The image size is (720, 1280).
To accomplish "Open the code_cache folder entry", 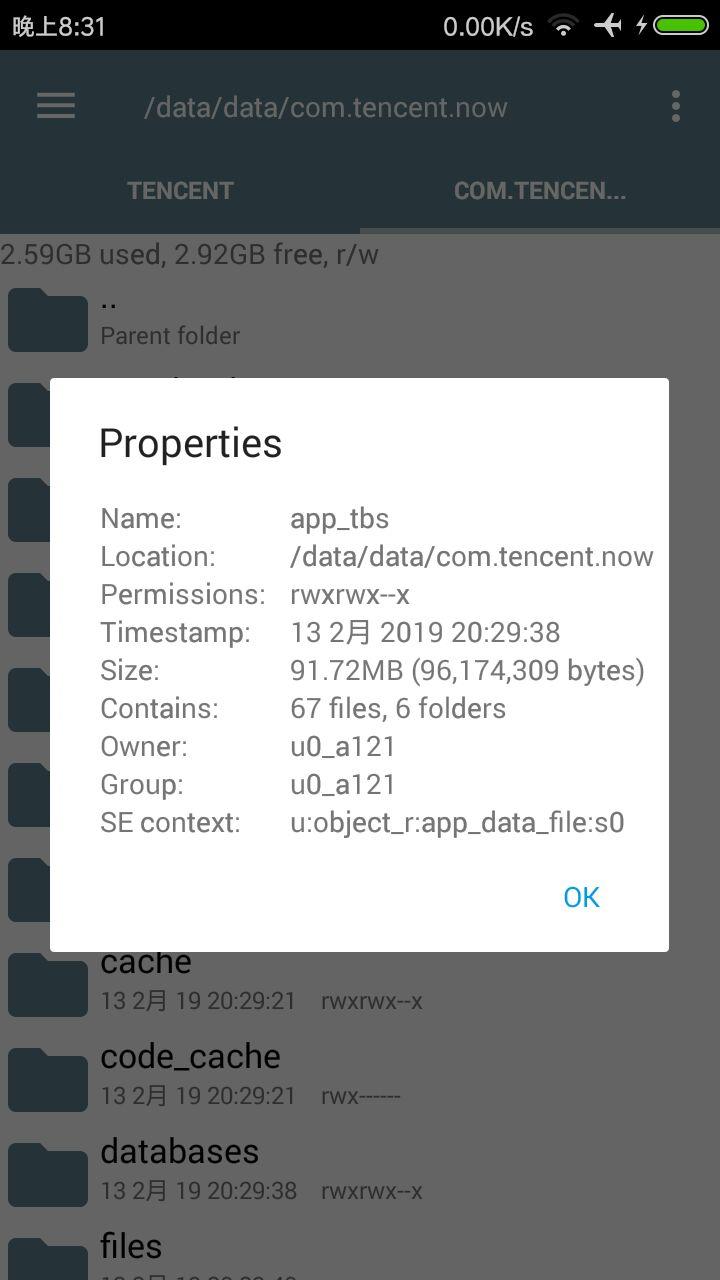I will click(360, 1075).
